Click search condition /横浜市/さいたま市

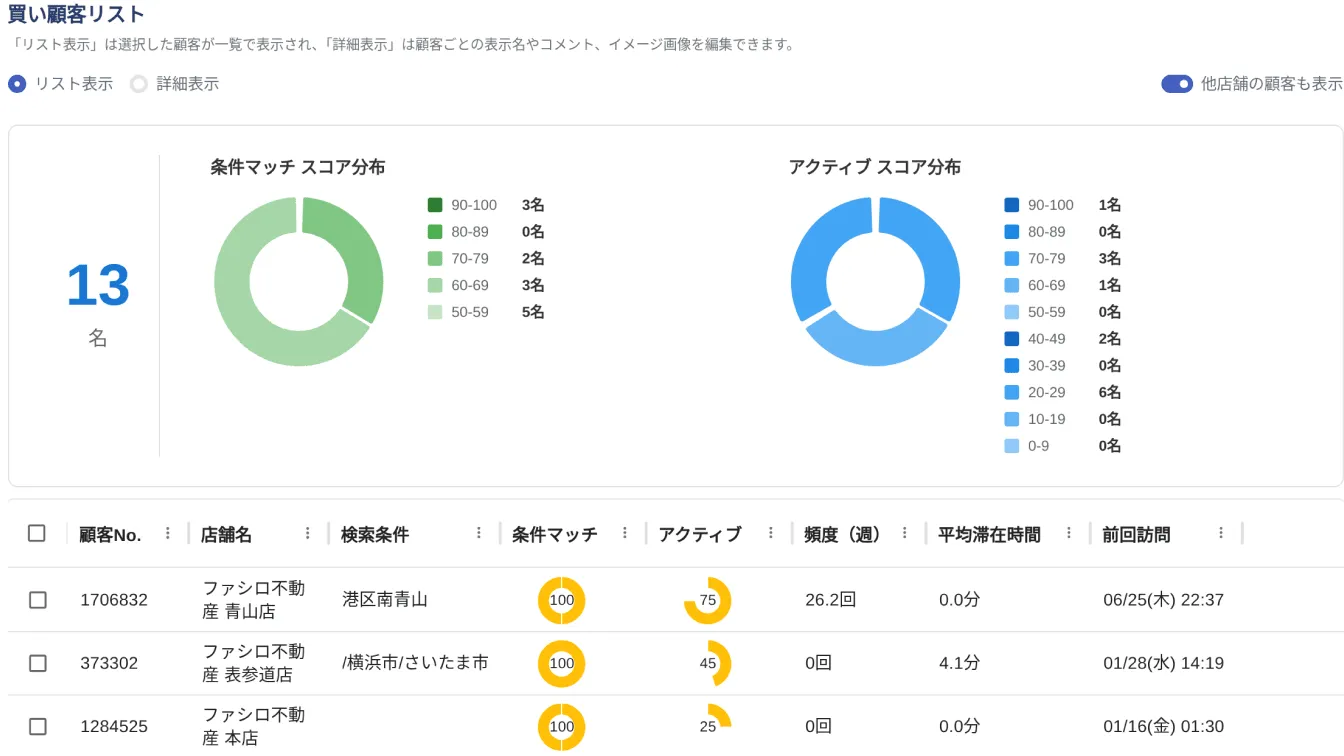pos(415,663)
